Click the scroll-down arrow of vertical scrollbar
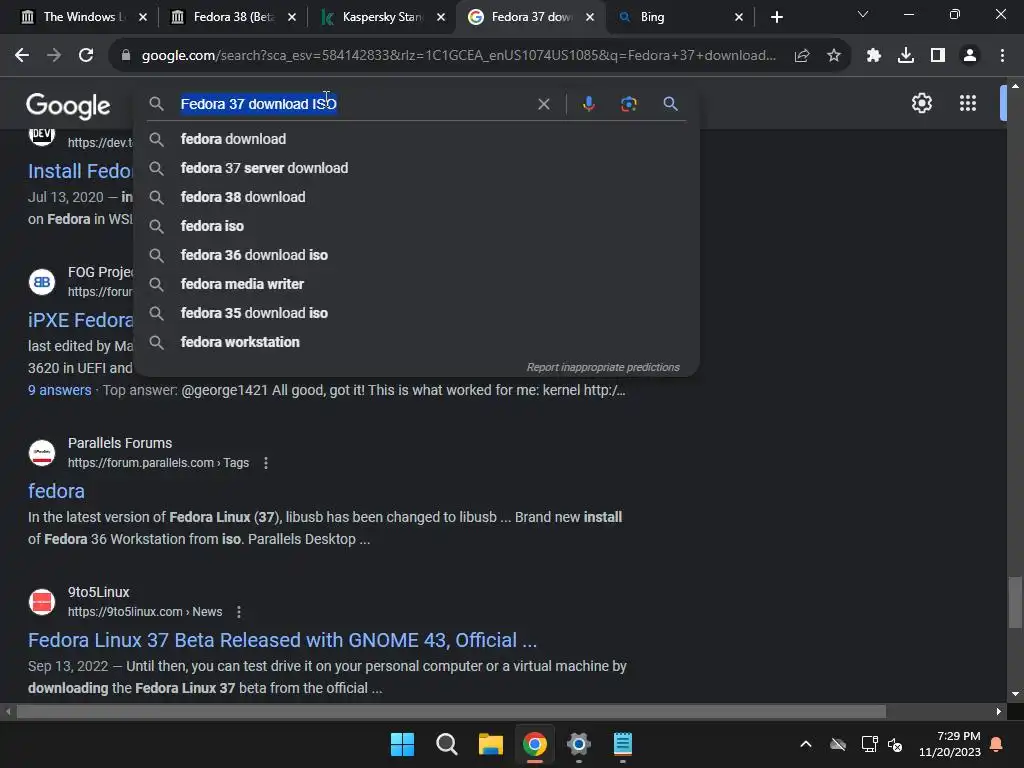Image resolution: width=1024 pixels, height=768 pixels. [1014, 694]
